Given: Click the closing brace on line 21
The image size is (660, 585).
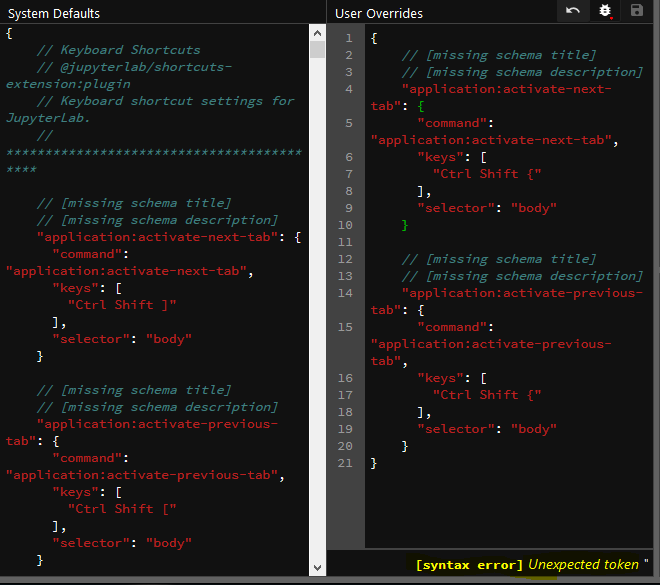Looking at the screenshot, I should coord(373,463).
